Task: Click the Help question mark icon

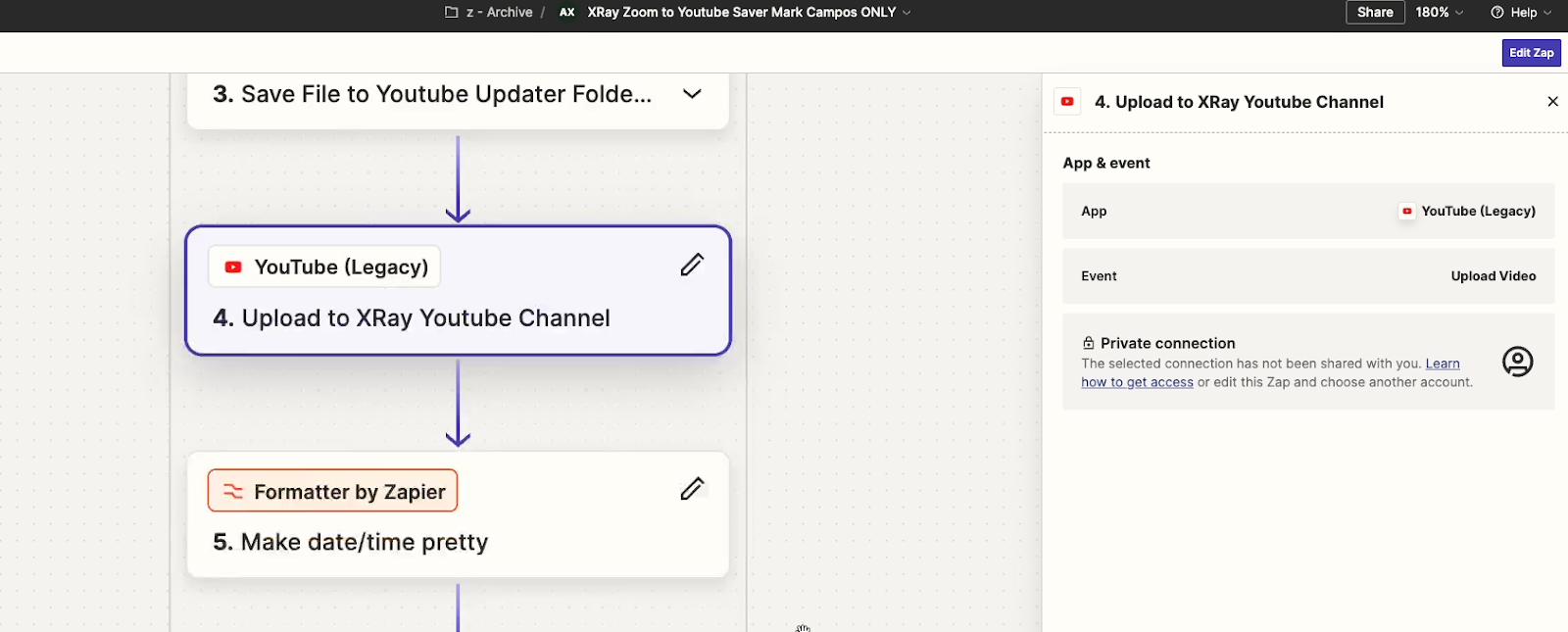Action: point(1496,12)
